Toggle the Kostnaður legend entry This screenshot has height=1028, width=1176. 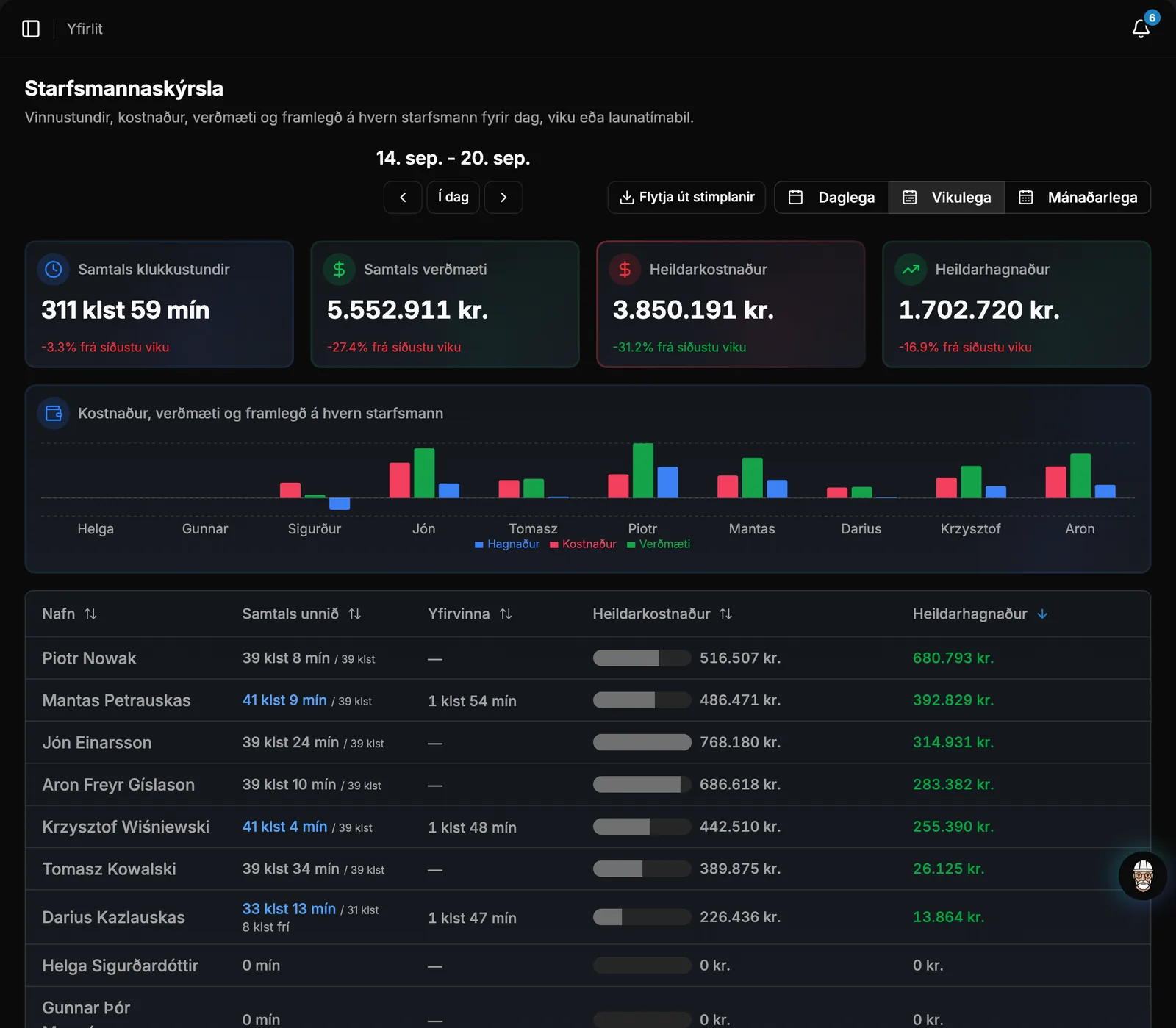584,544
